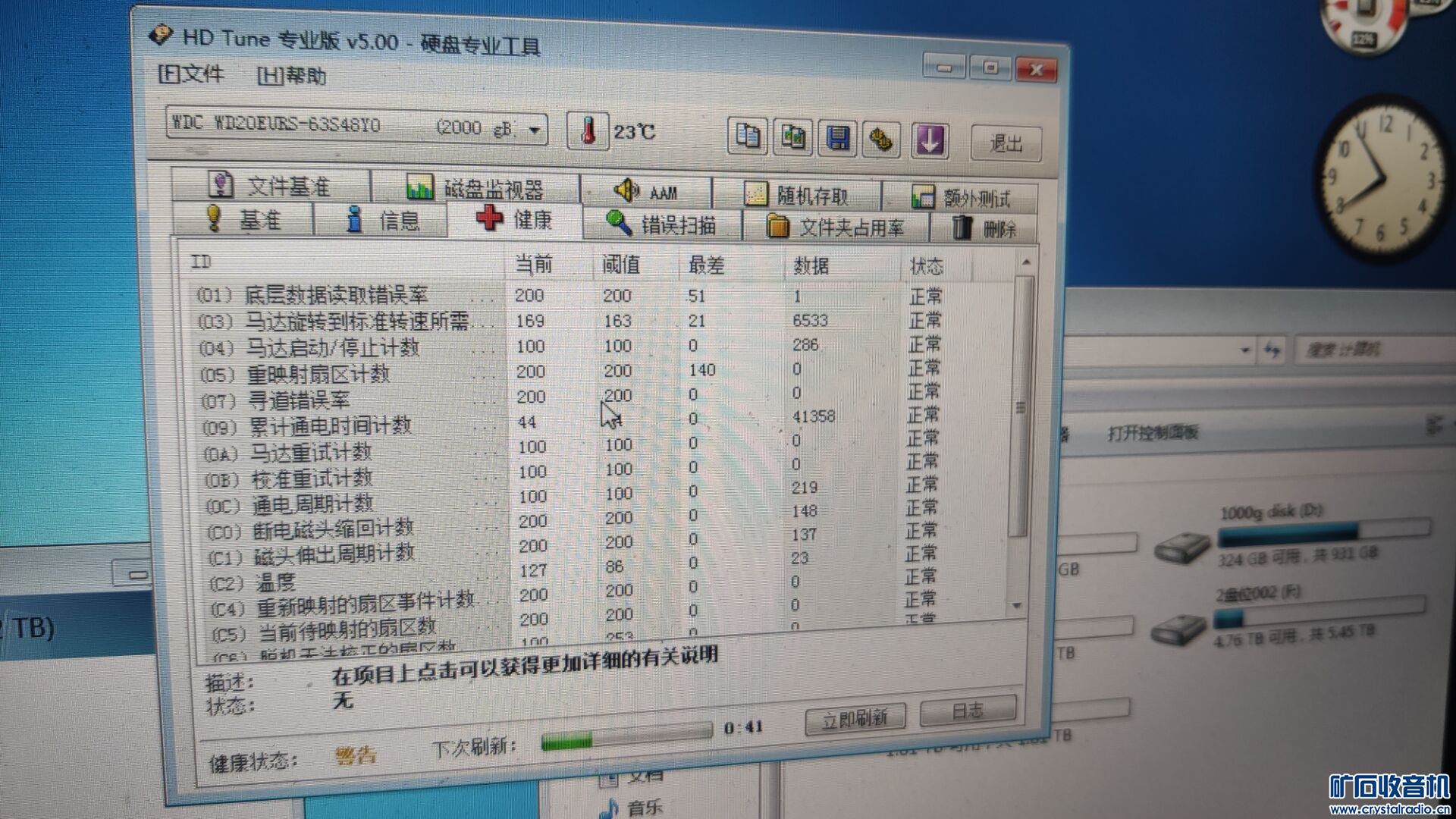Open the WDC WD20EURS drive dropdown
This screenshot has width=1456, height=819.
[356, 126]
